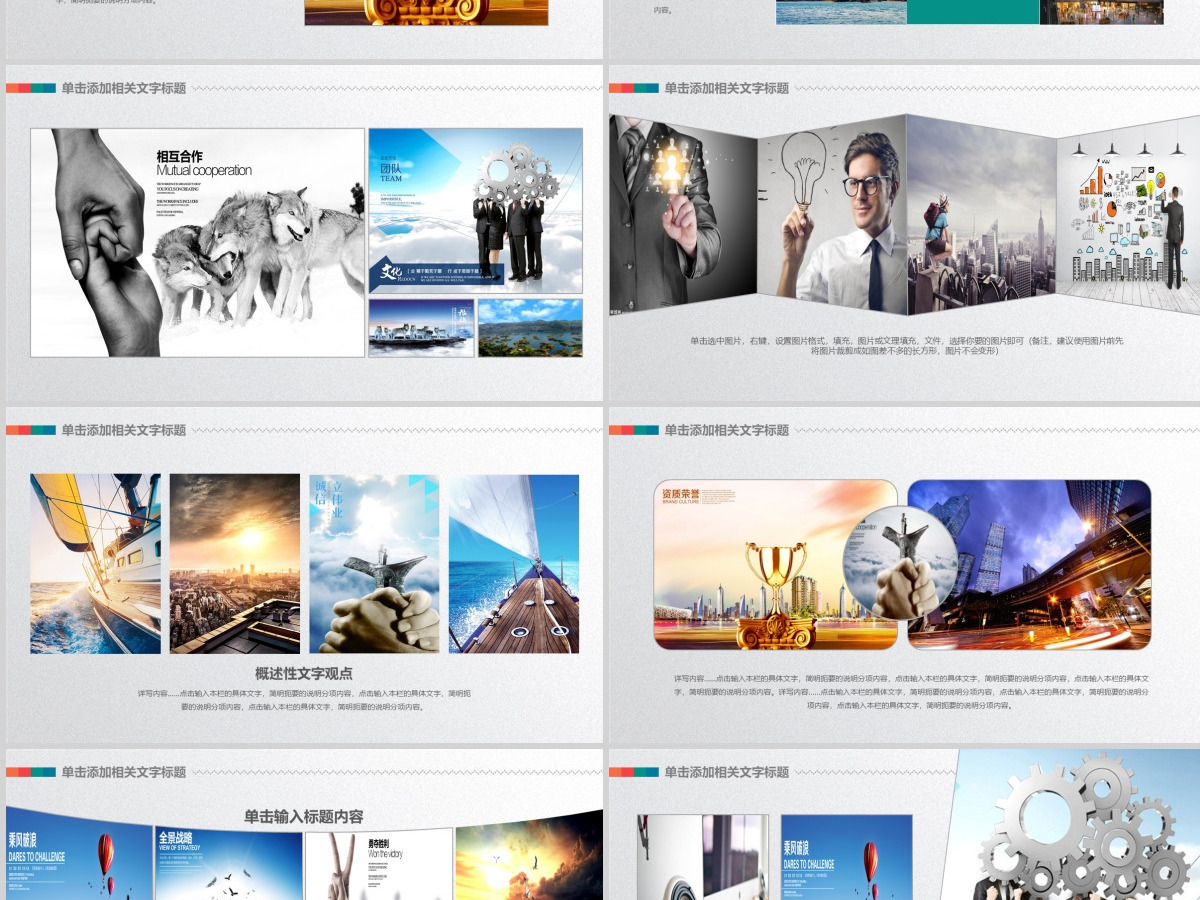Click the 团队 TEAM gears poster image
Image resolution: width=1200 pixels, height=900 pixels.
(475, 211)
